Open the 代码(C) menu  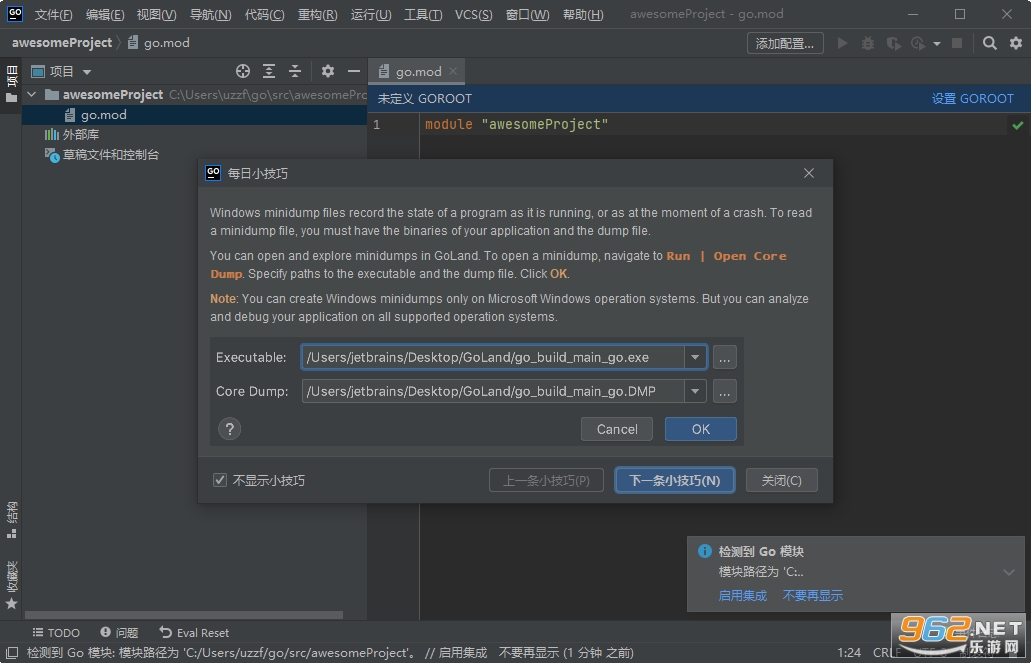coord(264,14)
